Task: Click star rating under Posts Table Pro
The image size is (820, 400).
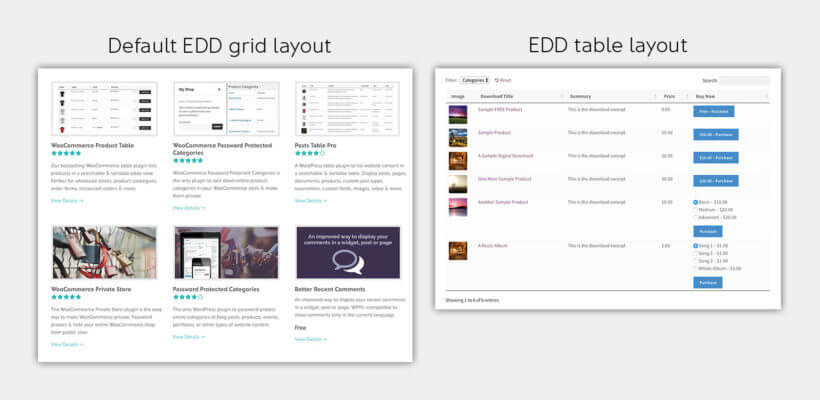Action: point(310,153)
